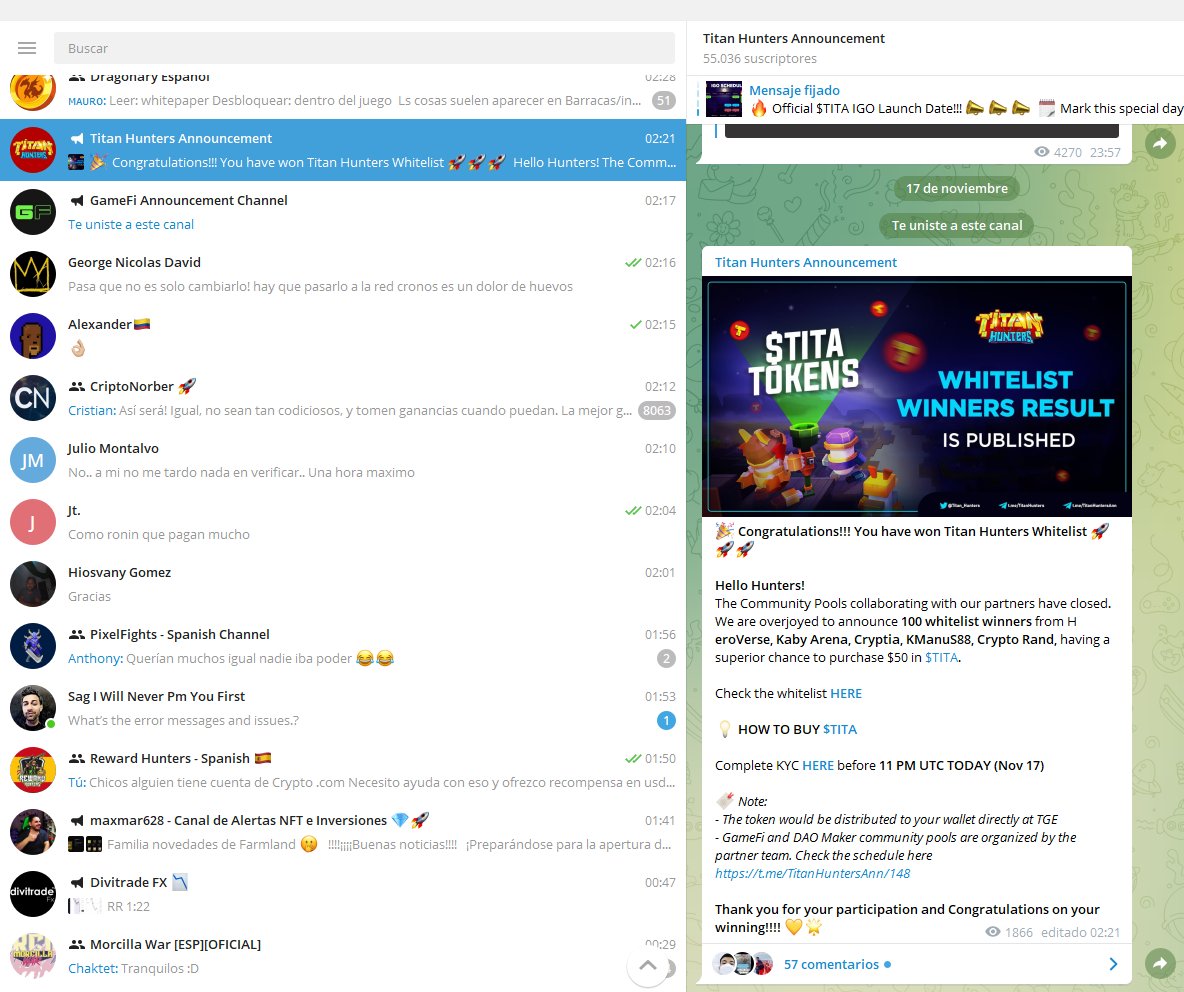Click $TITA link in HOW TO BUY

pyautogui.click(x=840, y=729)
